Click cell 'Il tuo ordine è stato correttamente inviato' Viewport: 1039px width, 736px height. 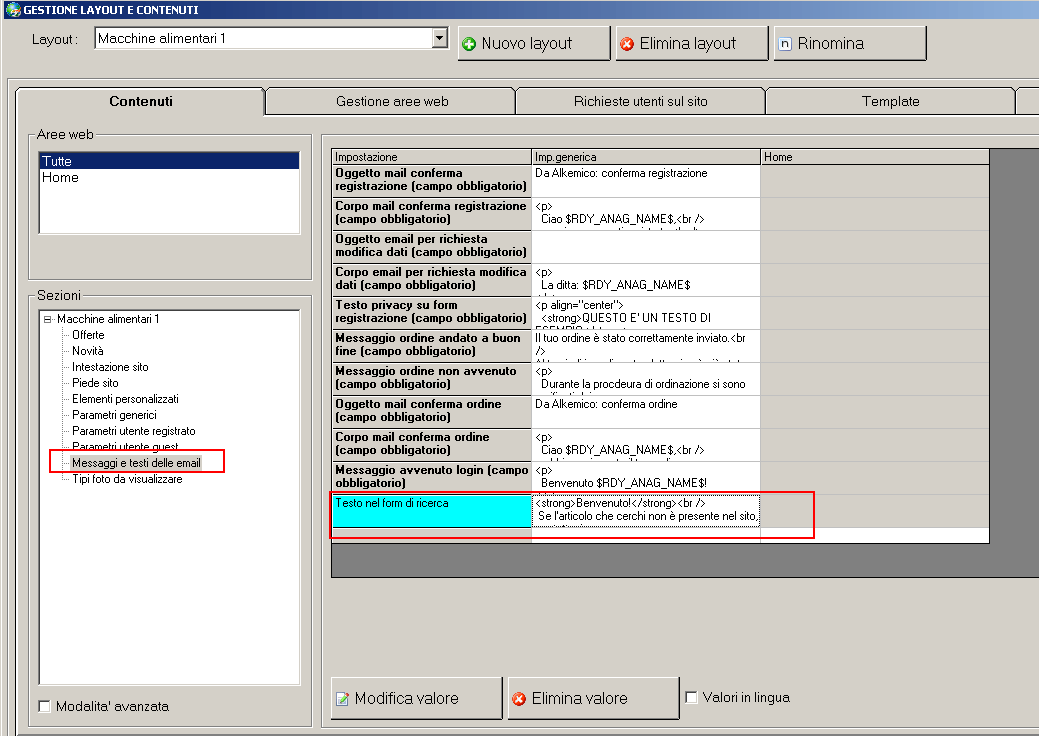[x=646, y=345]
